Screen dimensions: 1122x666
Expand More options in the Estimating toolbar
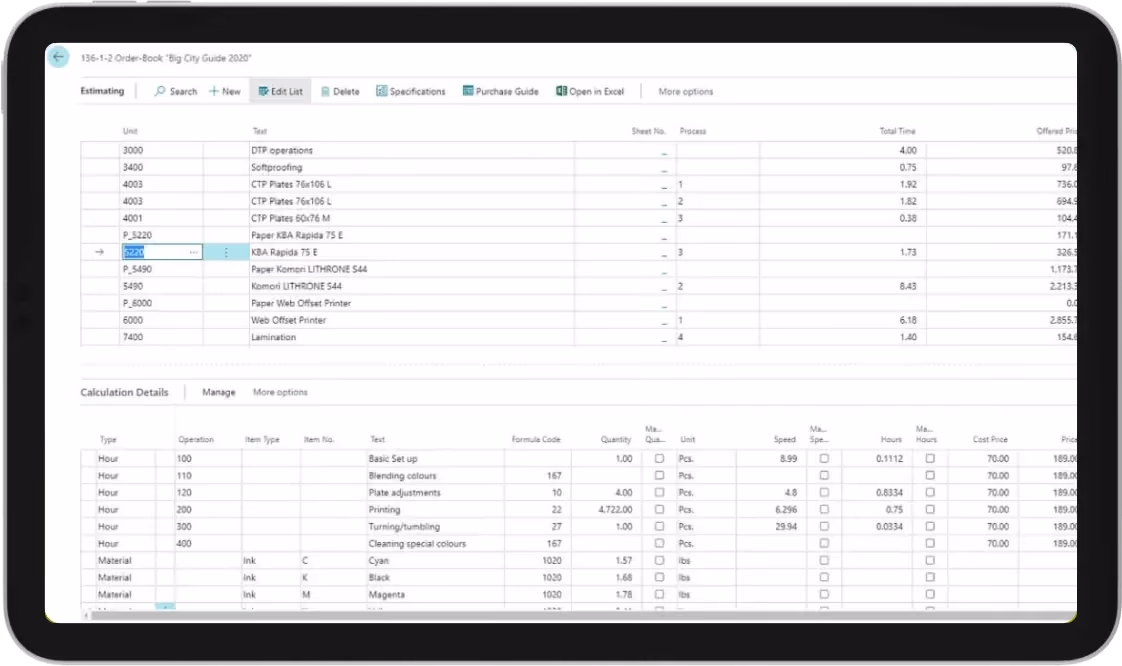686,92
